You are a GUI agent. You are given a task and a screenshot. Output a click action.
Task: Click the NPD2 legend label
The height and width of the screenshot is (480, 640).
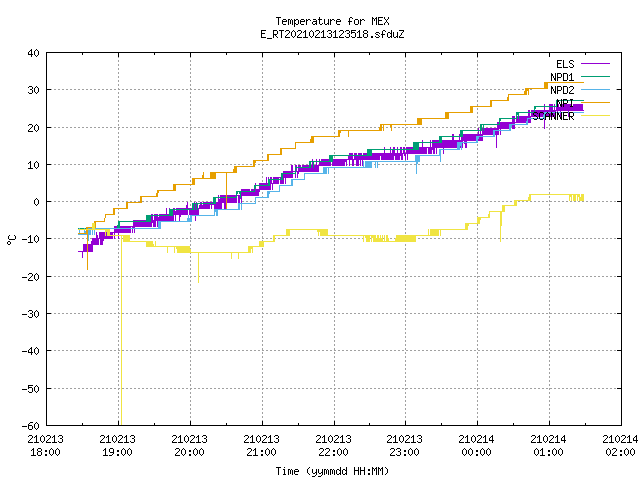pyautogui.click(x=562, y=90)
